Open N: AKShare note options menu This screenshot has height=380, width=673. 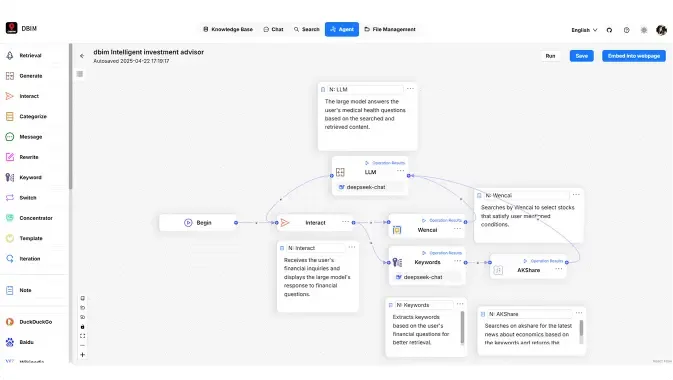(x=579, y=313)
